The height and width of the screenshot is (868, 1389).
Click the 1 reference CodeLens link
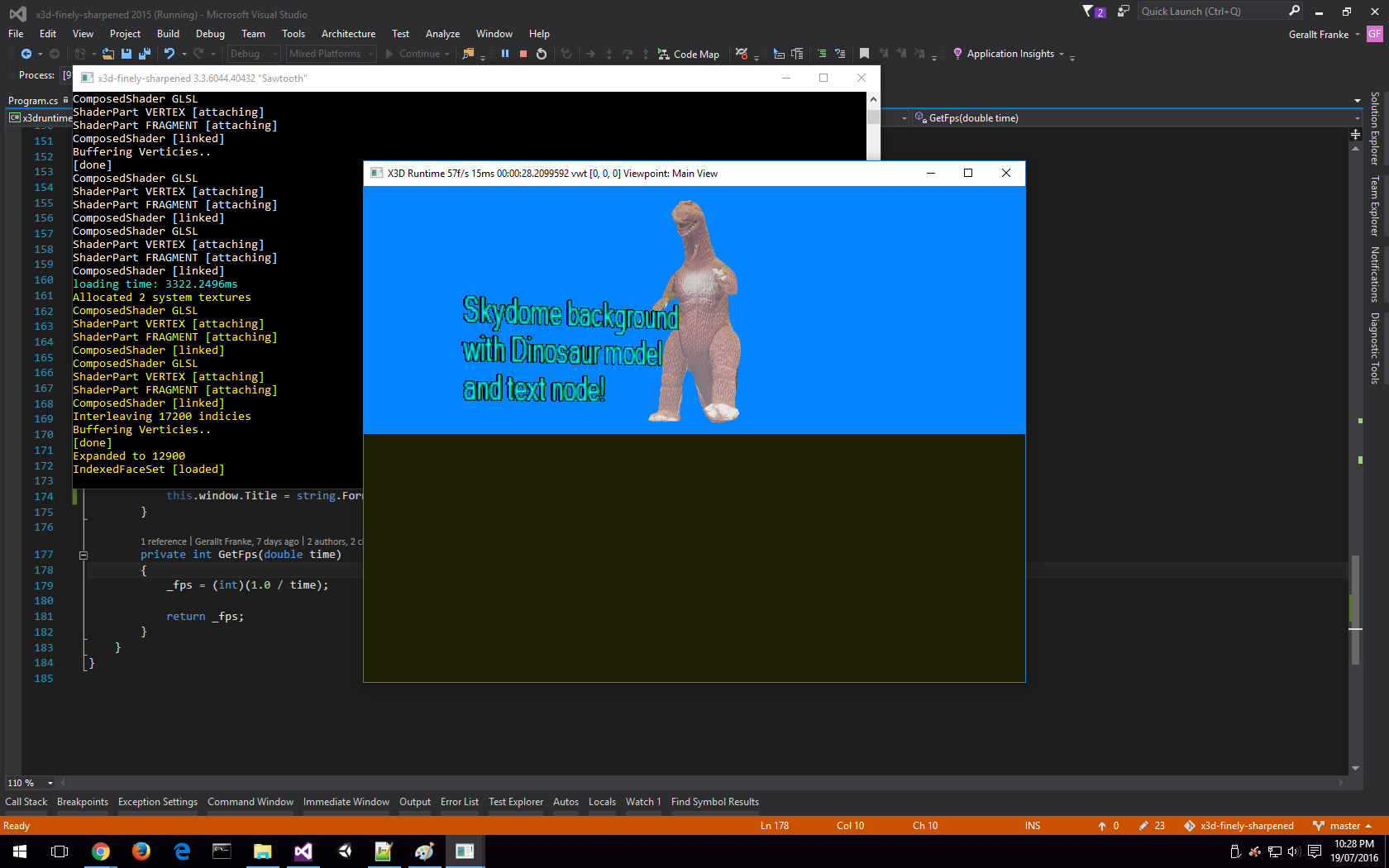click(x=164, y=541)
